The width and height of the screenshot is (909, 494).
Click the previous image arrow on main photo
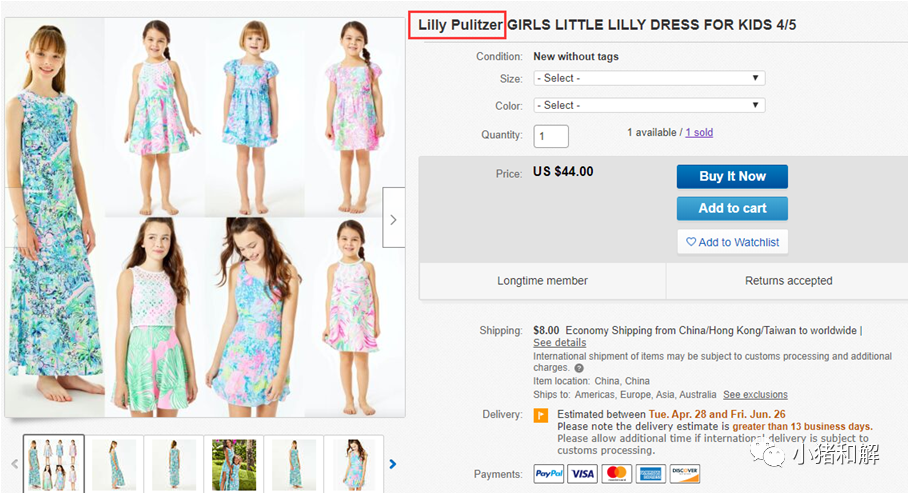coord(15,219)
